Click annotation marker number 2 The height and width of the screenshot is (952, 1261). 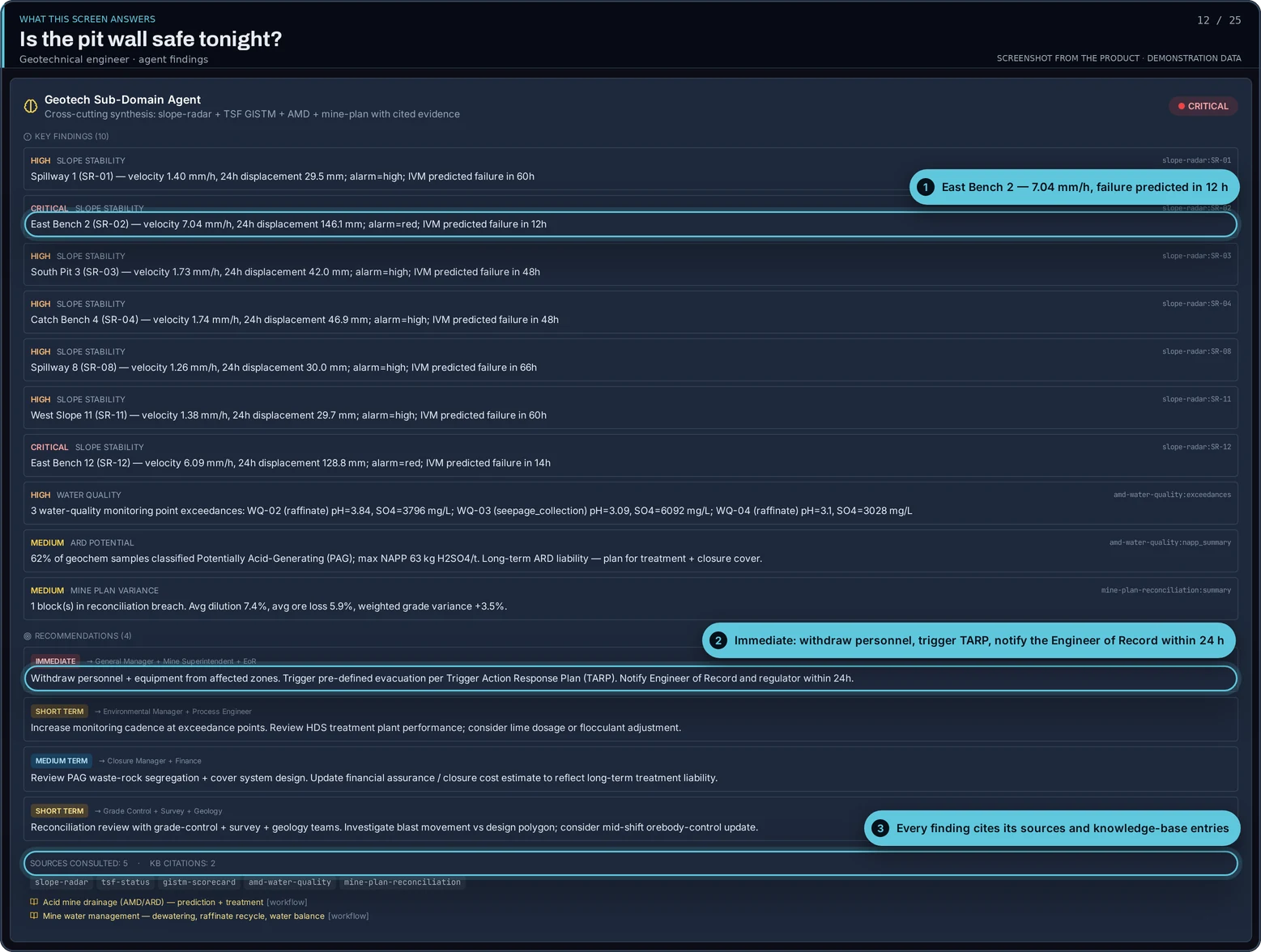(718, 640)
